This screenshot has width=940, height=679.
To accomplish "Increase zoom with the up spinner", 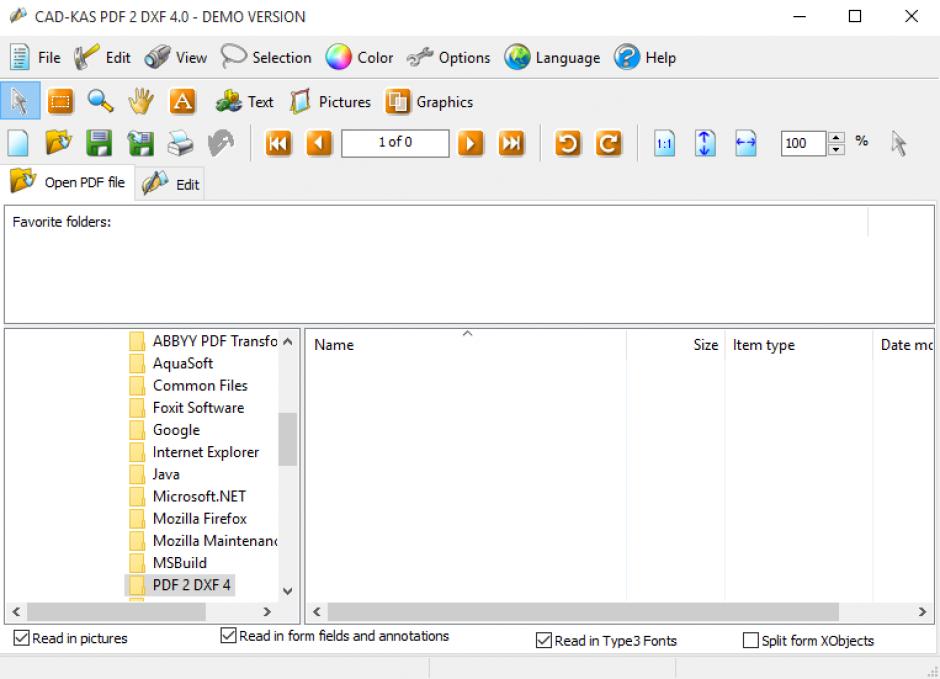I will [836, 137].
